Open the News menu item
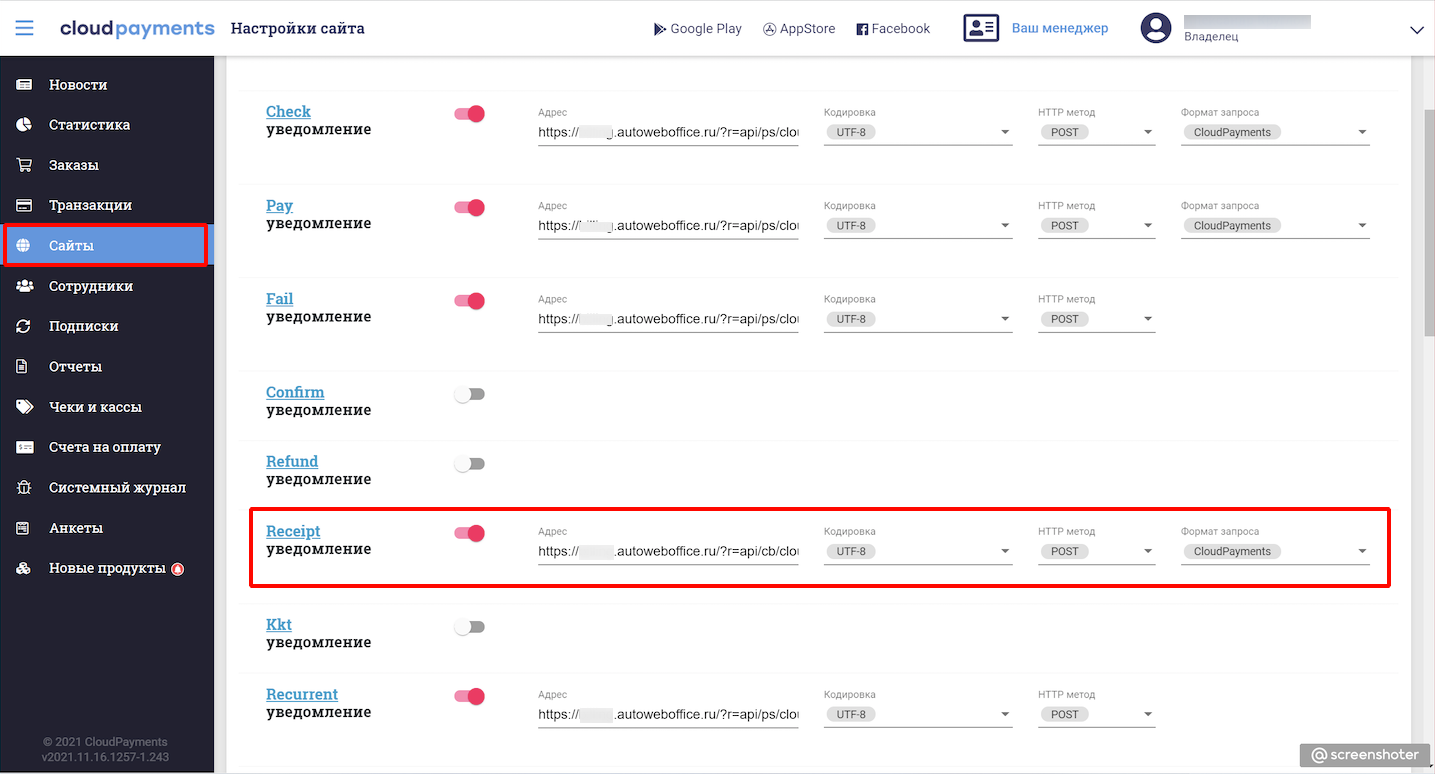Screen dimensions: 1435x774 click(78, 85)
